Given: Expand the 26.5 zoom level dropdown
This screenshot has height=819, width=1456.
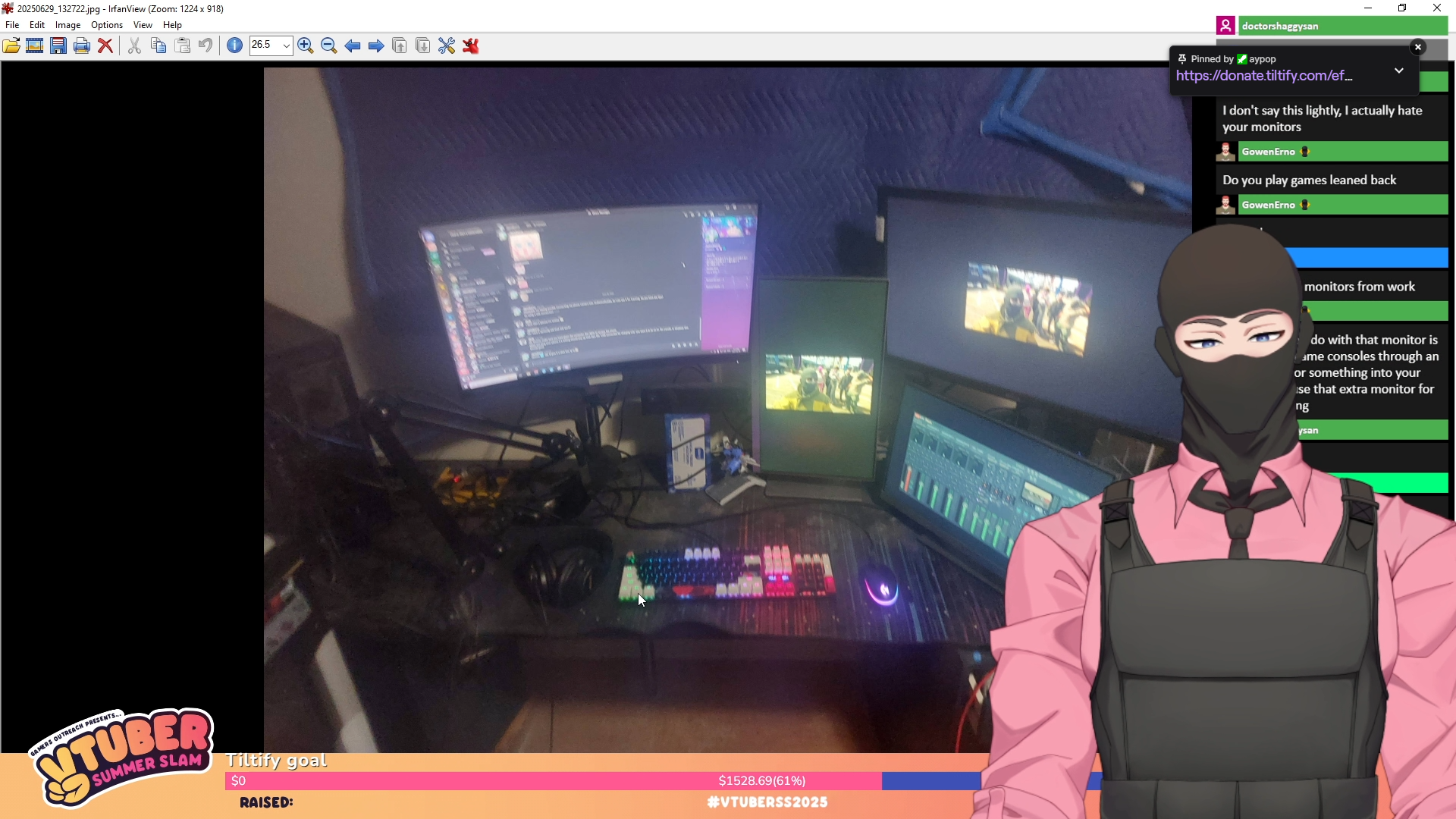Looking at the screenshot, I should [x=286, y=45].
